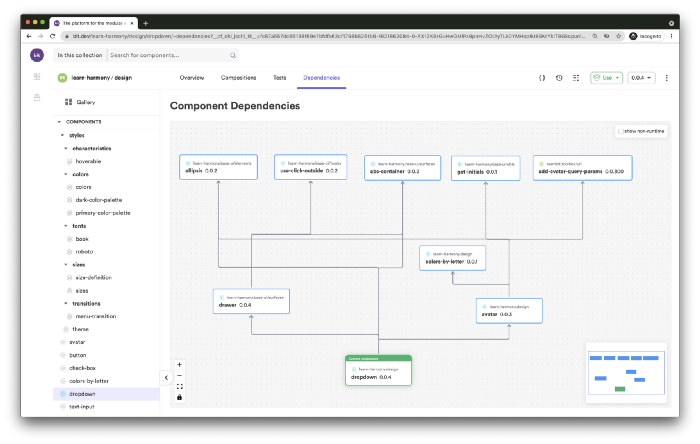Click the In this collection filter
Image resolution: width=700 pixels, height=444 pixels.
coord(79,55)
